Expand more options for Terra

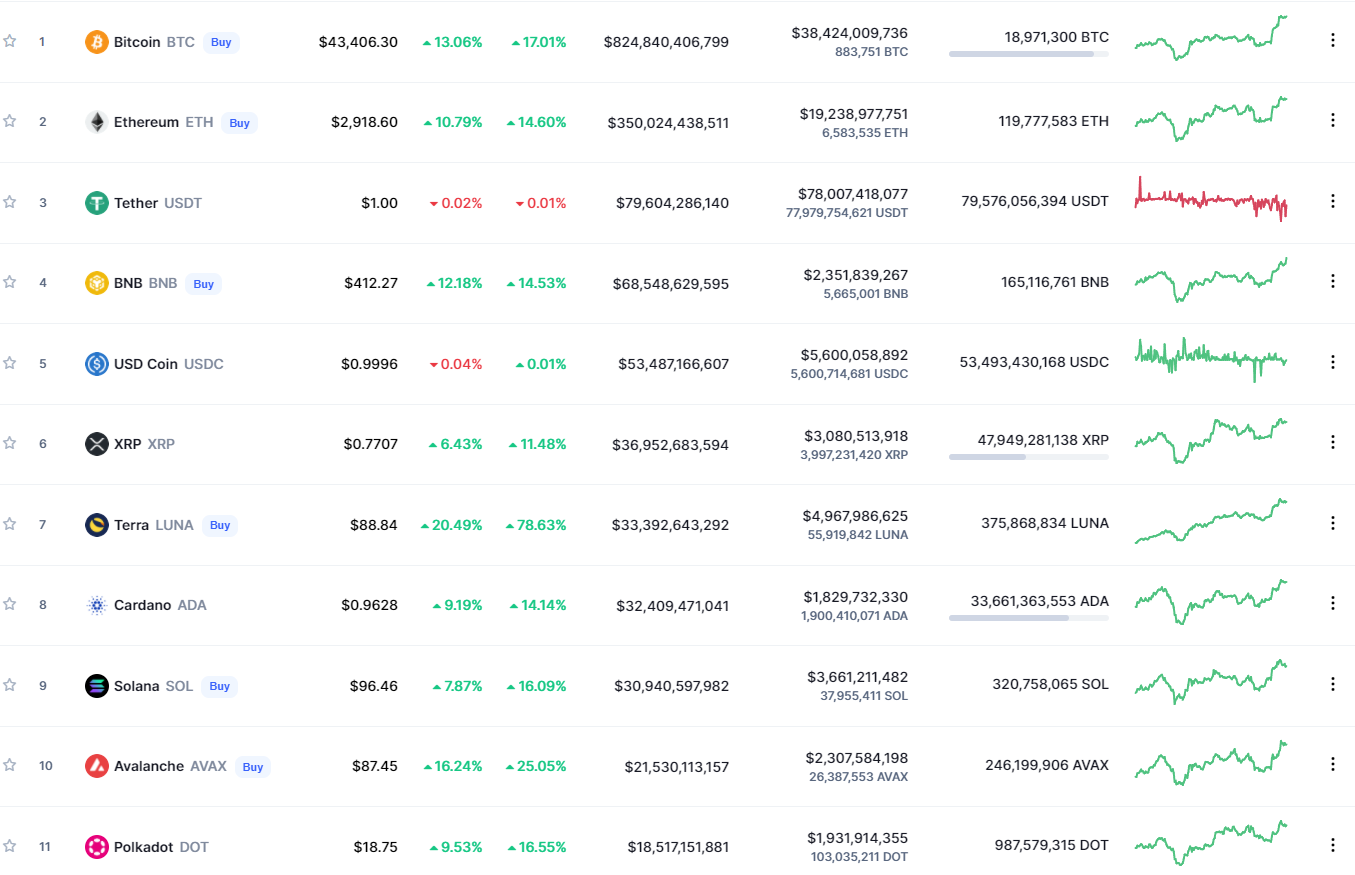tap(1332, 523)
